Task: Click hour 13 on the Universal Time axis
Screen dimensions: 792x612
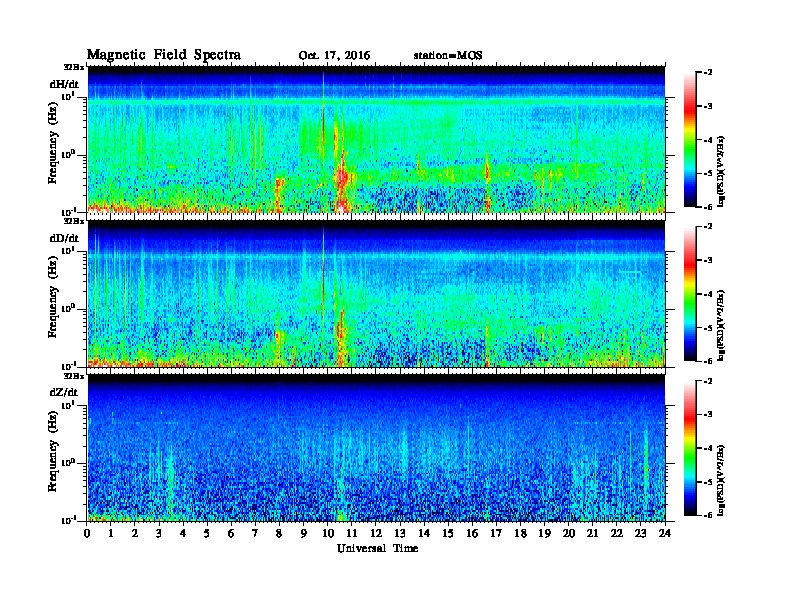Action: click(400, 533)
